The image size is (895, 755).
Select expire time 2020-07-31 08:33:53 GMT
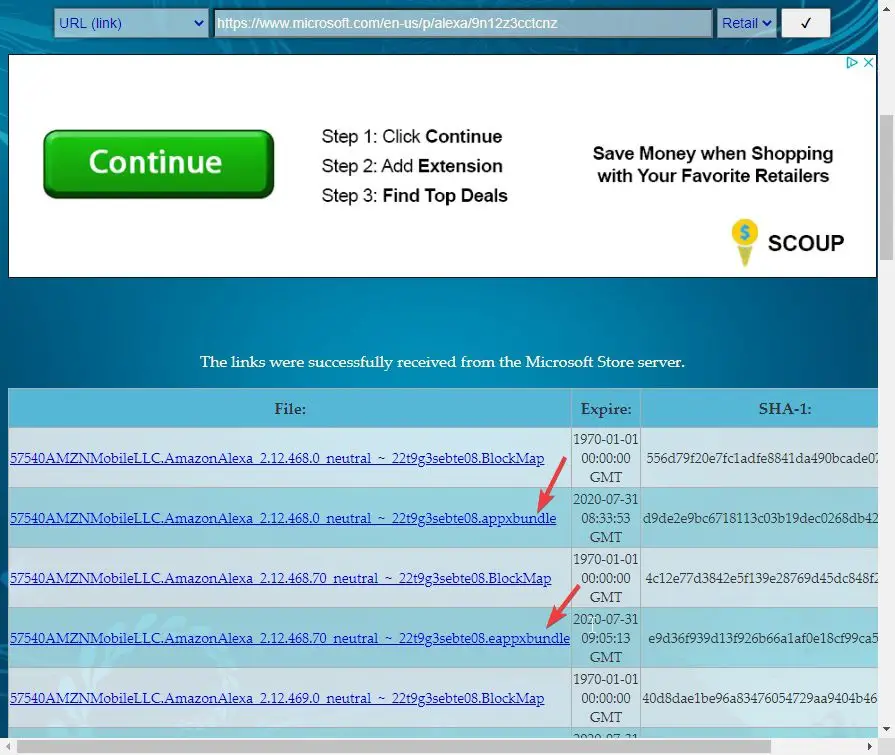click(606, 518)
